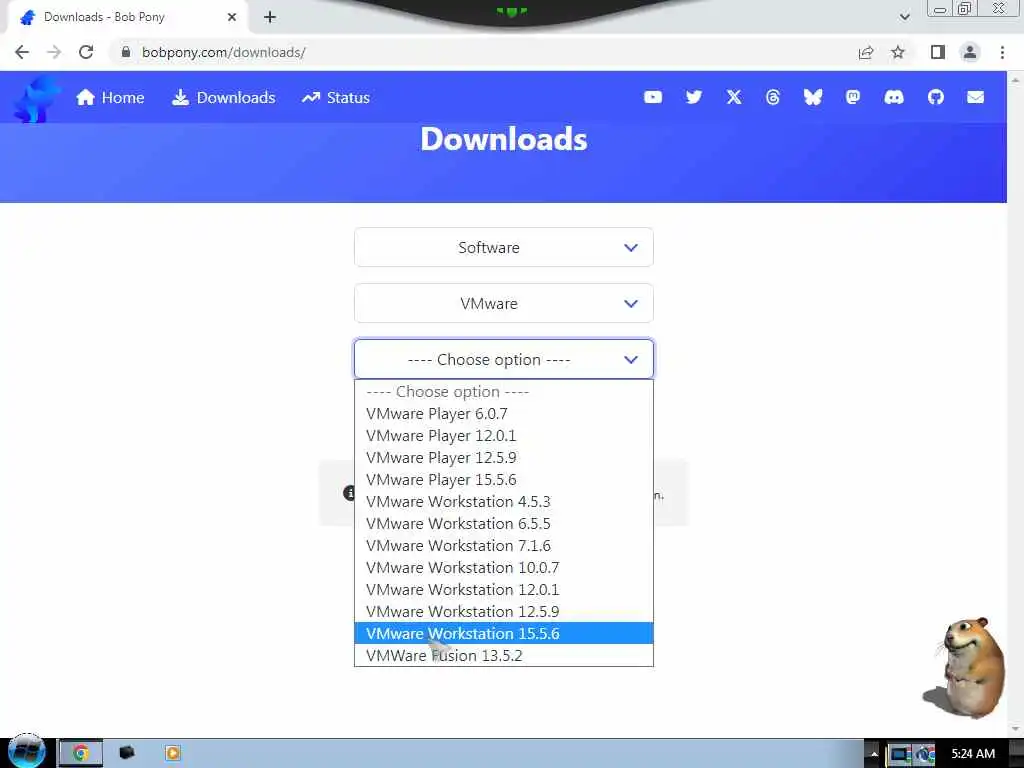
Task: Open the YouTube social icon
Action: [652, 97]
